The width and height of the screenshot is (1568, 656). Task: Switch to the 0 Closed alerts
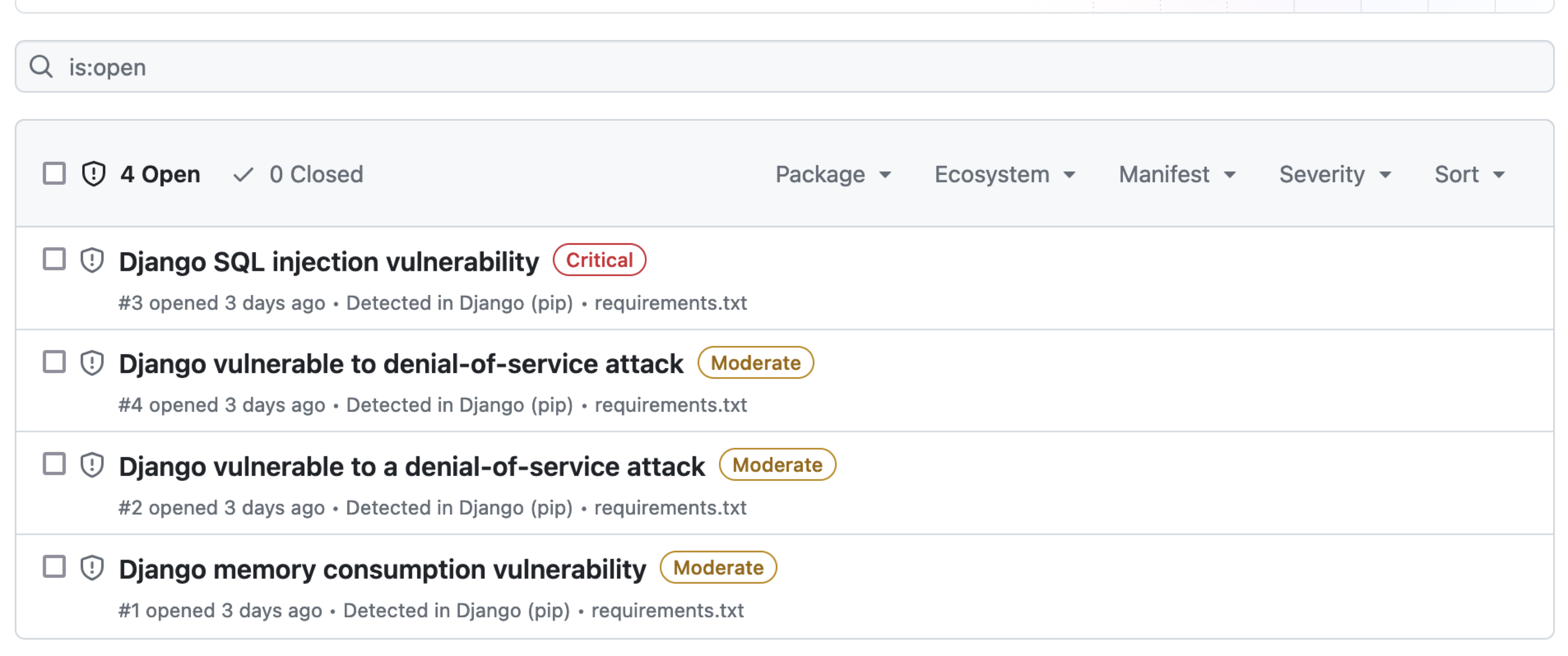(316, 175)
